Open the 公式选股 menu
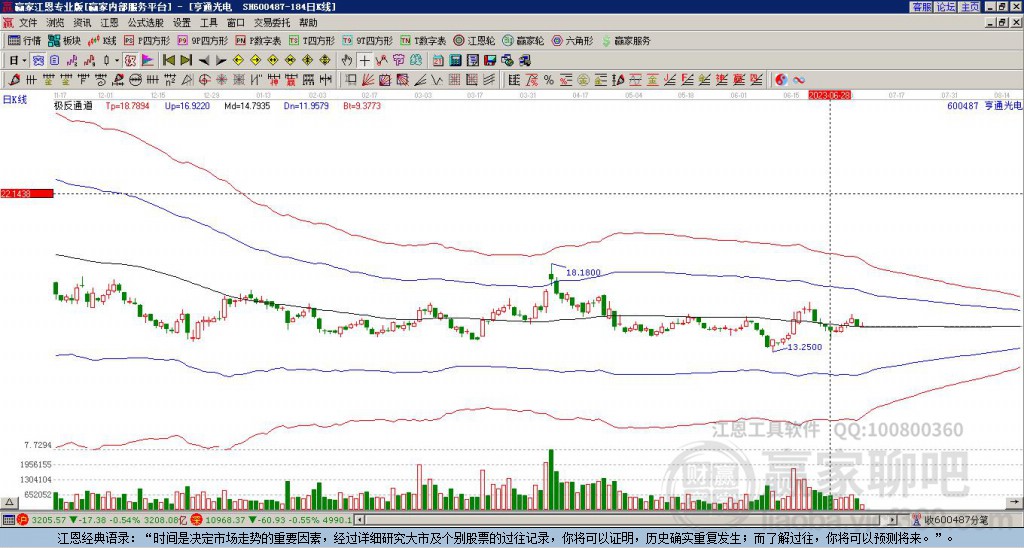This screenshot has width=1024, height=548. click(x=146, y=23)
